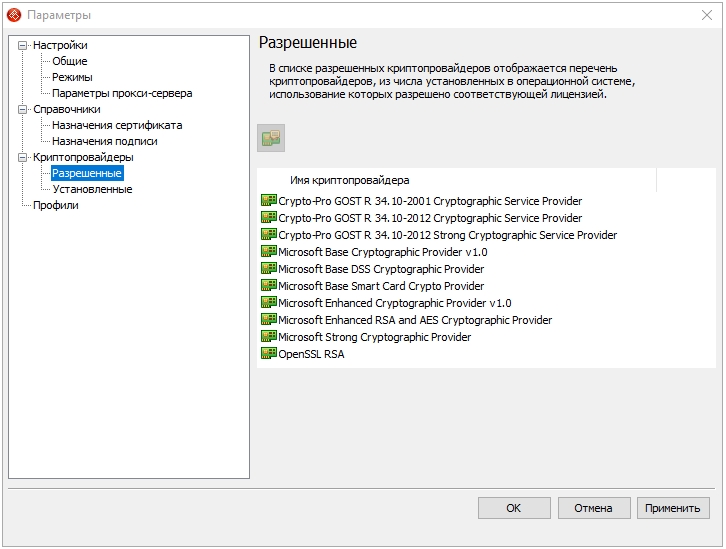The image size is (726, 549).
Task: Select row Microsoft Enhanced Cryptographic Provider v1.0
Action: point(386,303)
